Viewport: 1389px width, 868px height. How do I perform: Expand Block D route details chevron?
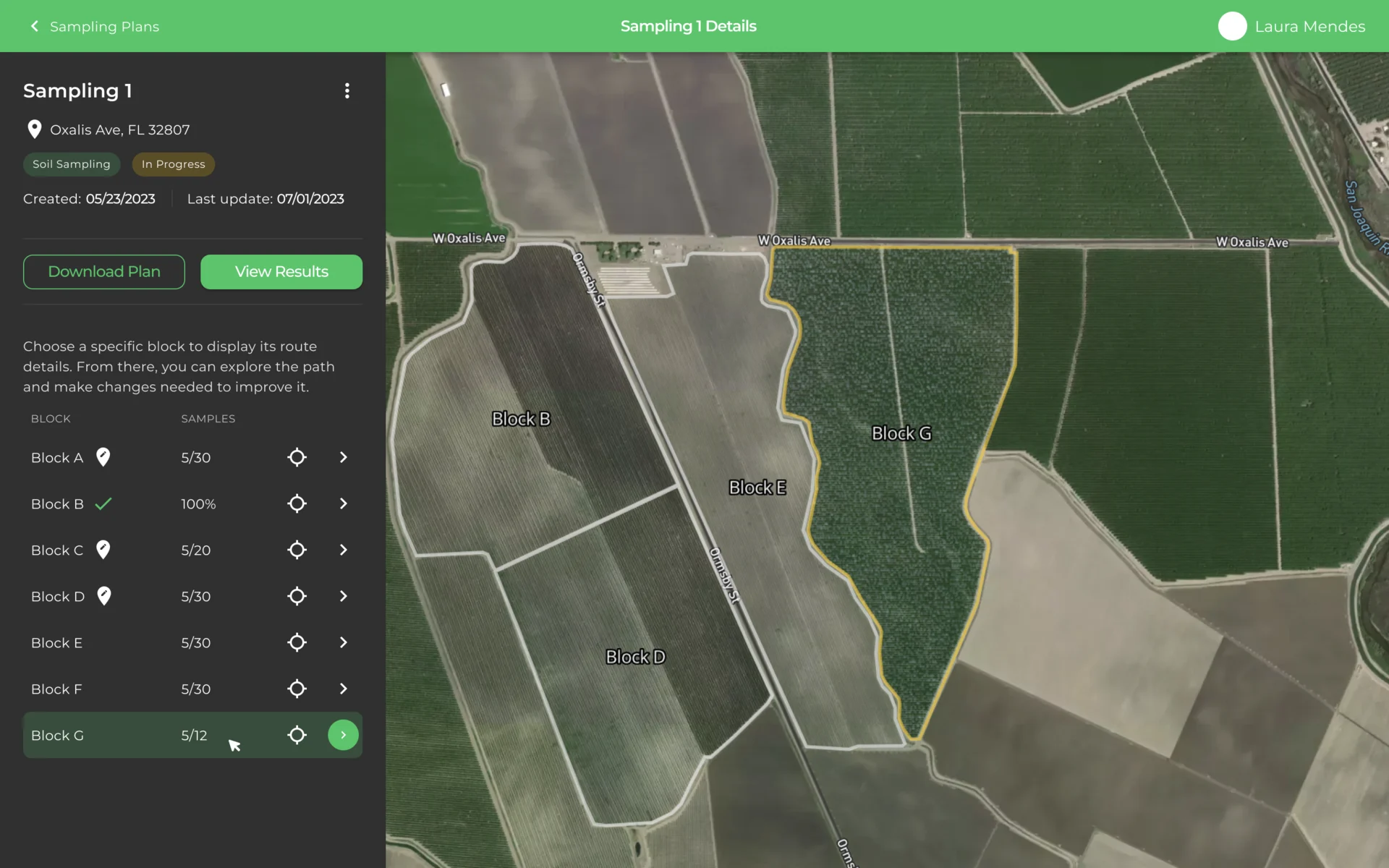tap(344, 596)
